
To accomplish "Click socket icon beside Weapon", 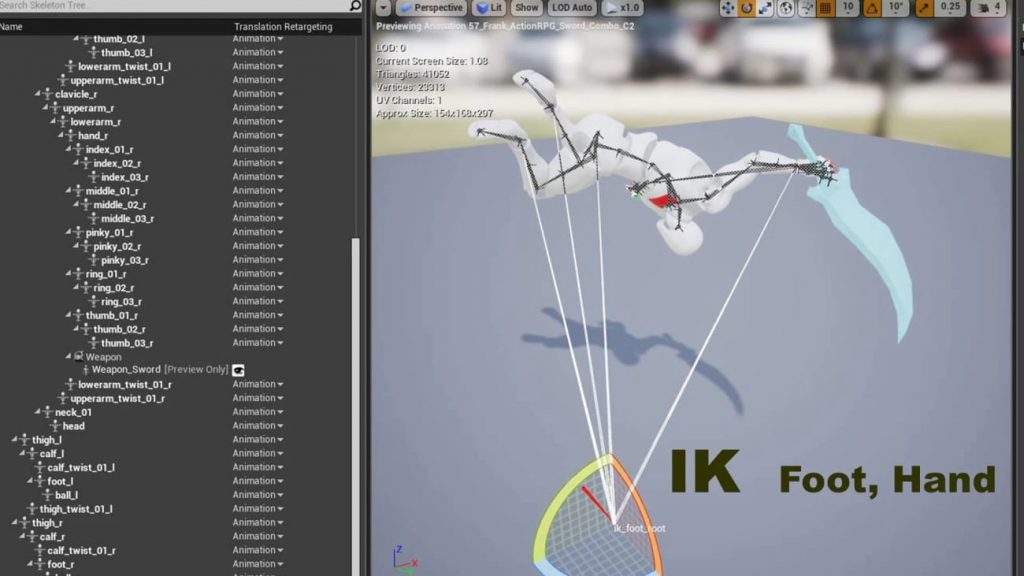I will tap(78, 357).
